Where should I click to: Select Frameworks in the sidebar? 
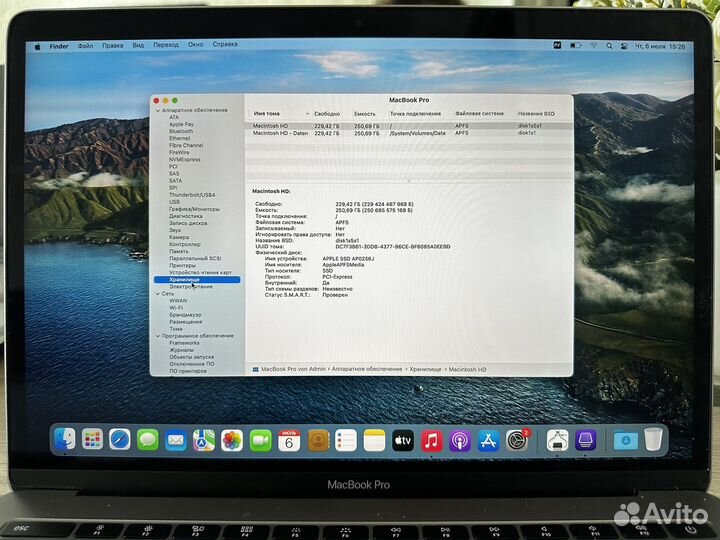[184, 343]
